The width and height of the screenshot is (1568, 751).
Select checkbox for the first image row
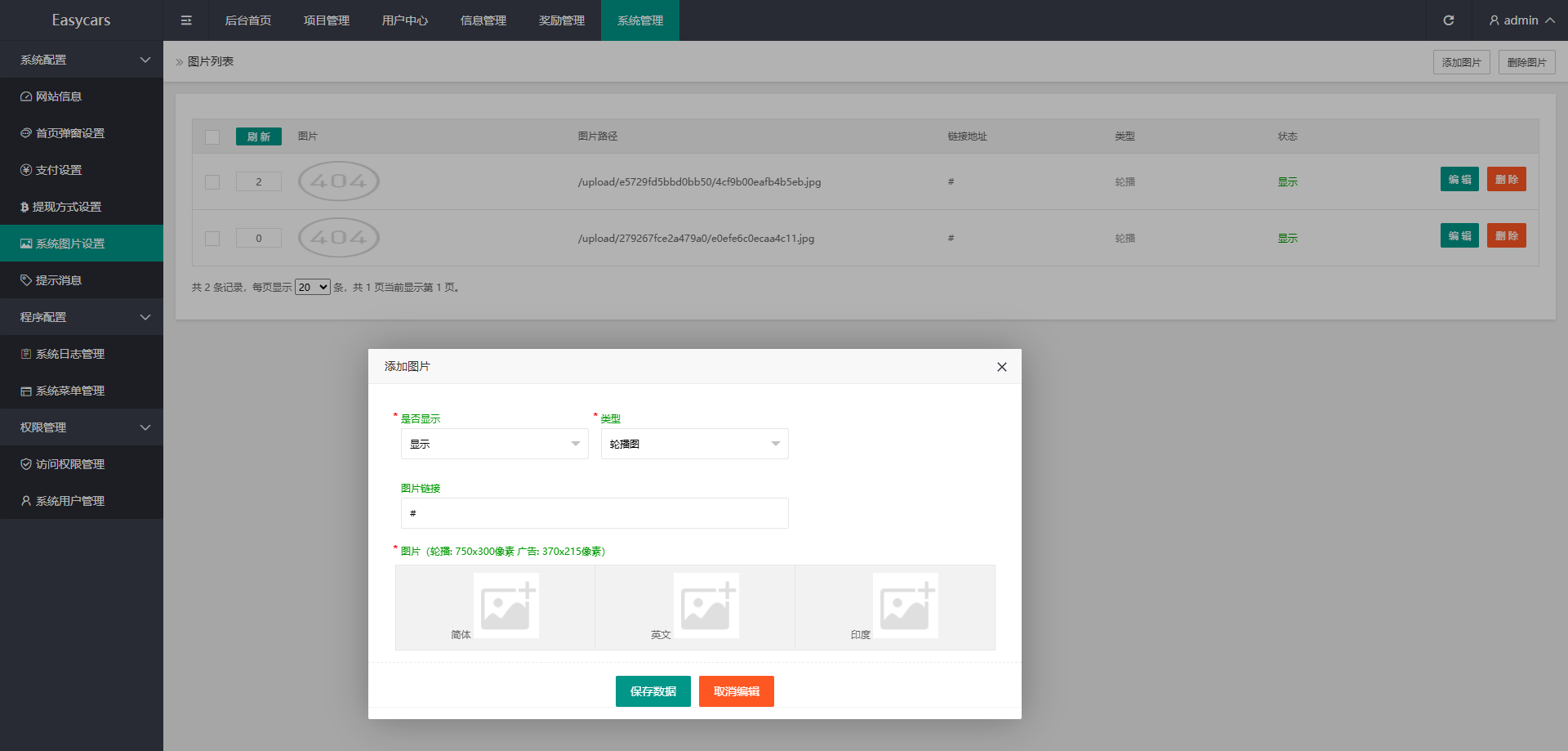coord(212,182)
